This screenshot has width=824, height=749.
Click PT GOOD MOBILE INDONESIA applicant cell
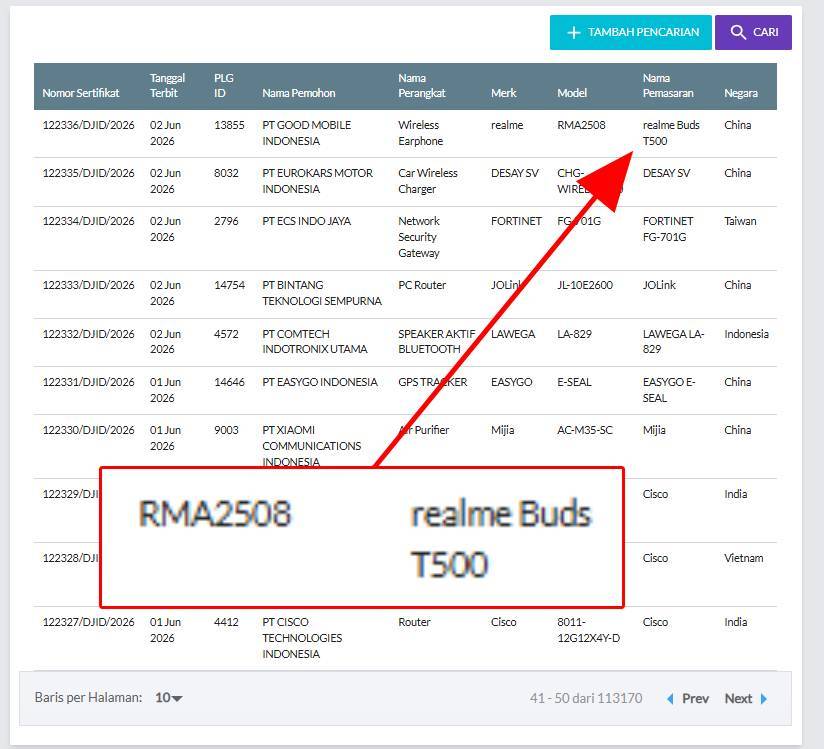click(306, 133)
